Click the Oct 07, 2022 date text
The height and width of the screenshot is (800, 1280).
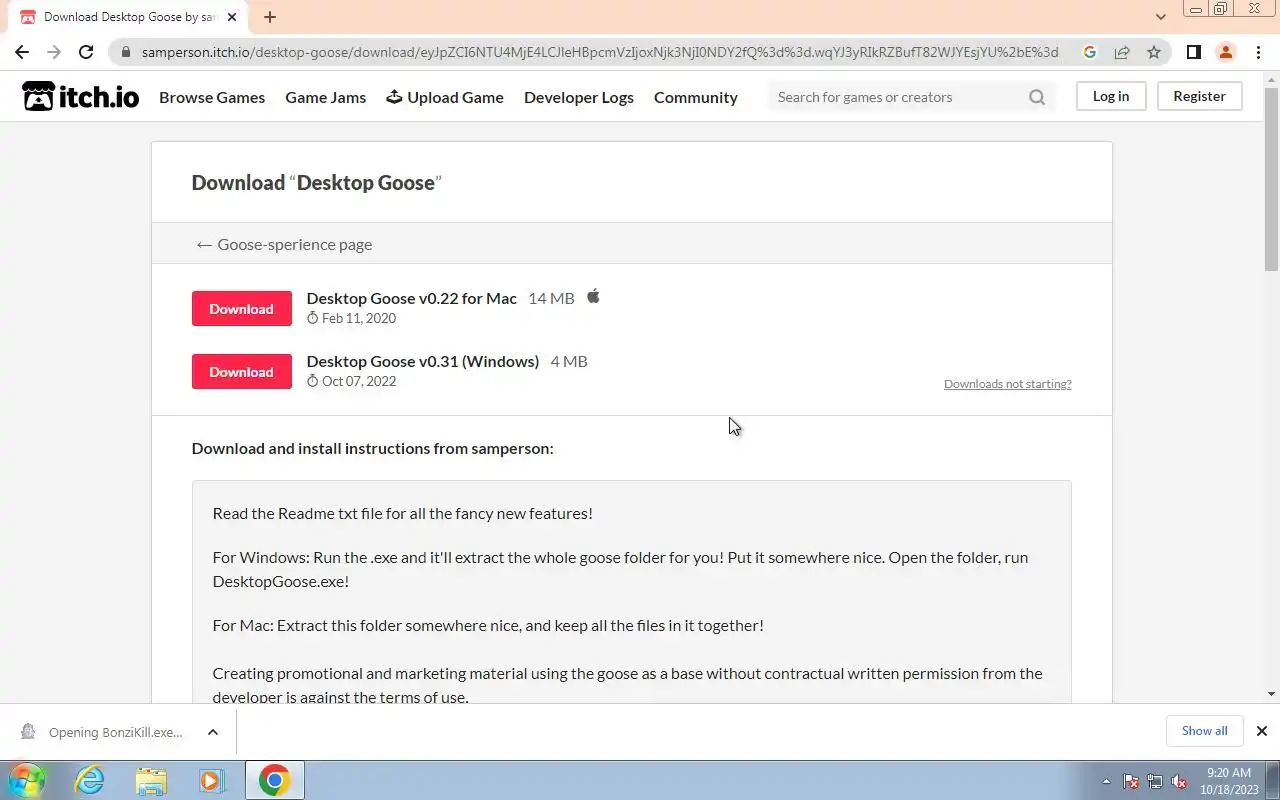click(x=359, y=381)
